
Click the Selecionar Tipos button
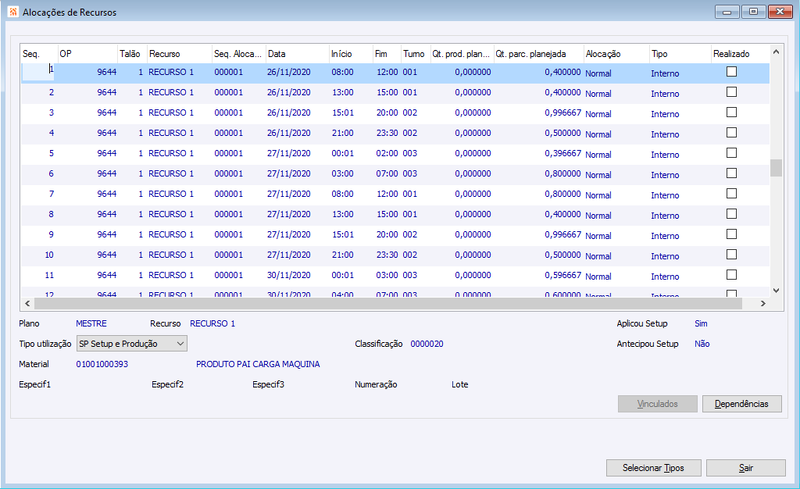pos(654,468)
